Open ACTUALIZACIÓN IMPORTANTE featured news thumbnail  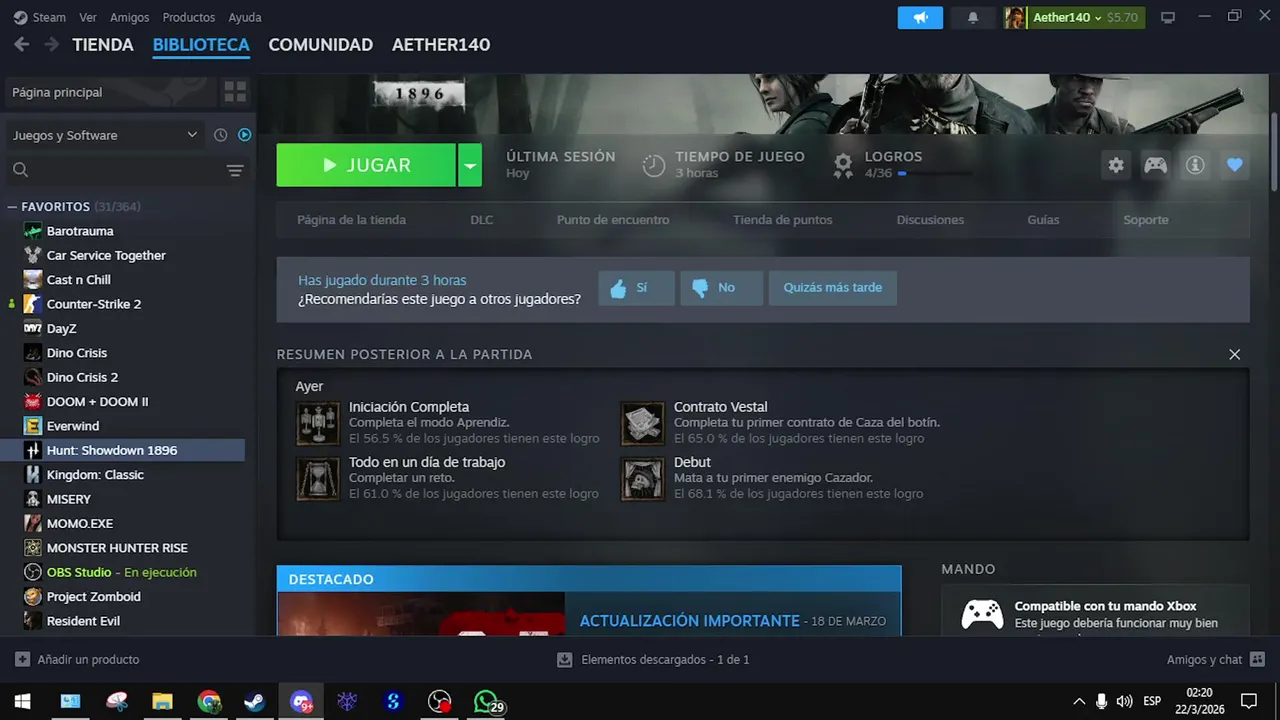coord(421,614)
